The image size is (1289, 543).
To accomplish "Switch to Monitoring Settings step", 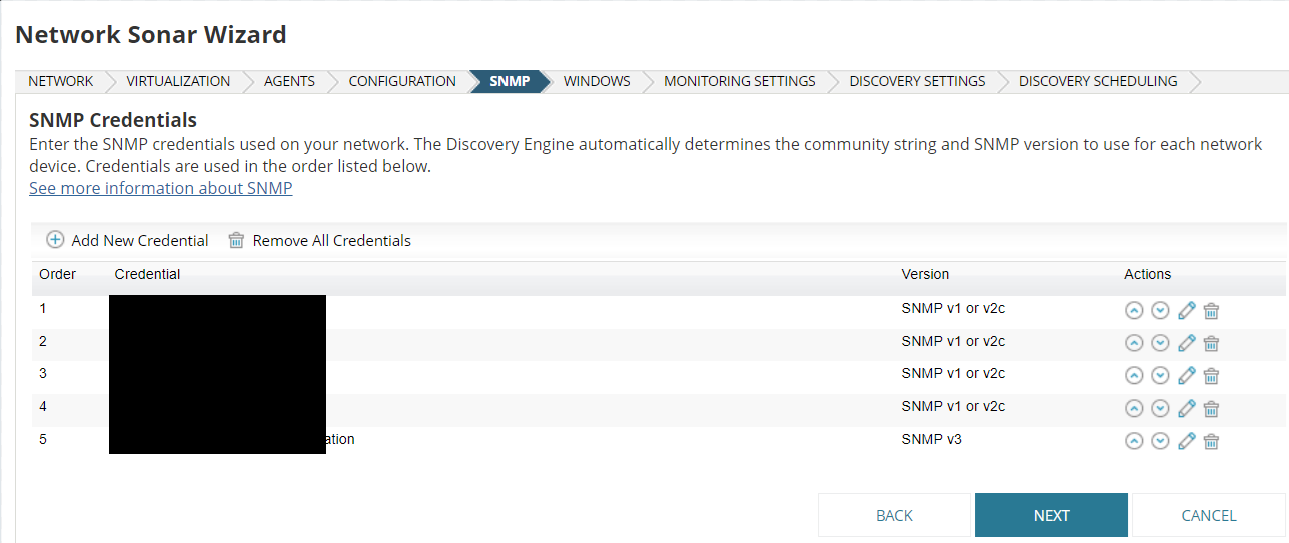I will [739, 81].
